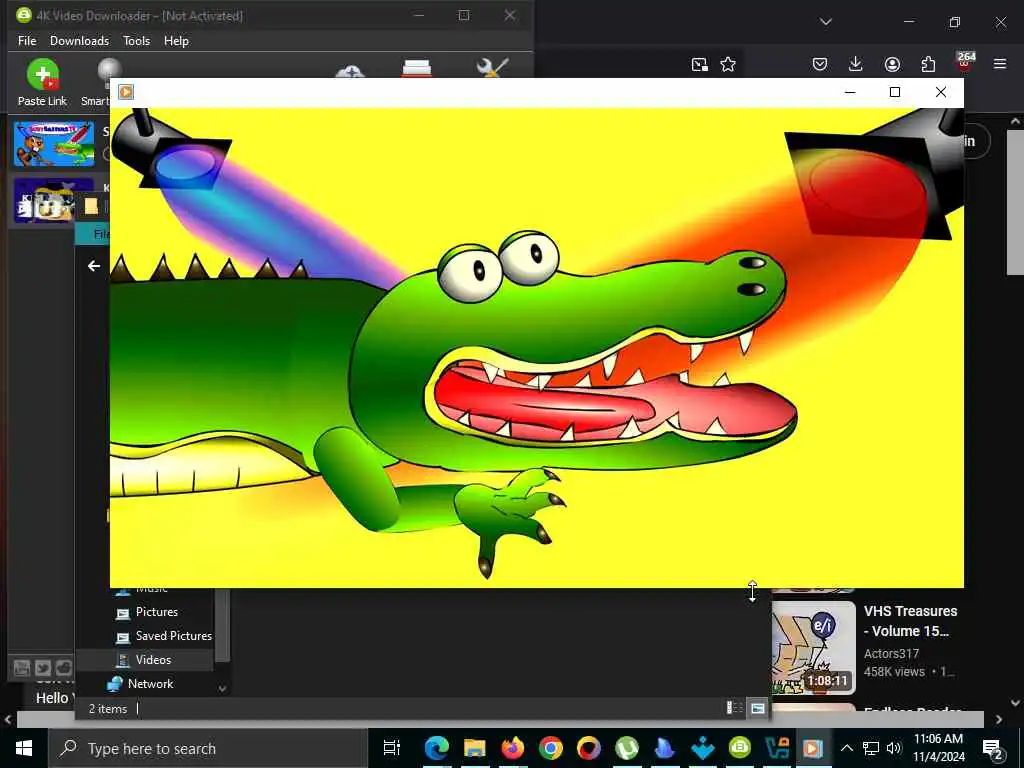Viewport: 1024px width, 768px height.
Task: Open VHS Treasures Volume 15 video link
Action: pos(910,621)
